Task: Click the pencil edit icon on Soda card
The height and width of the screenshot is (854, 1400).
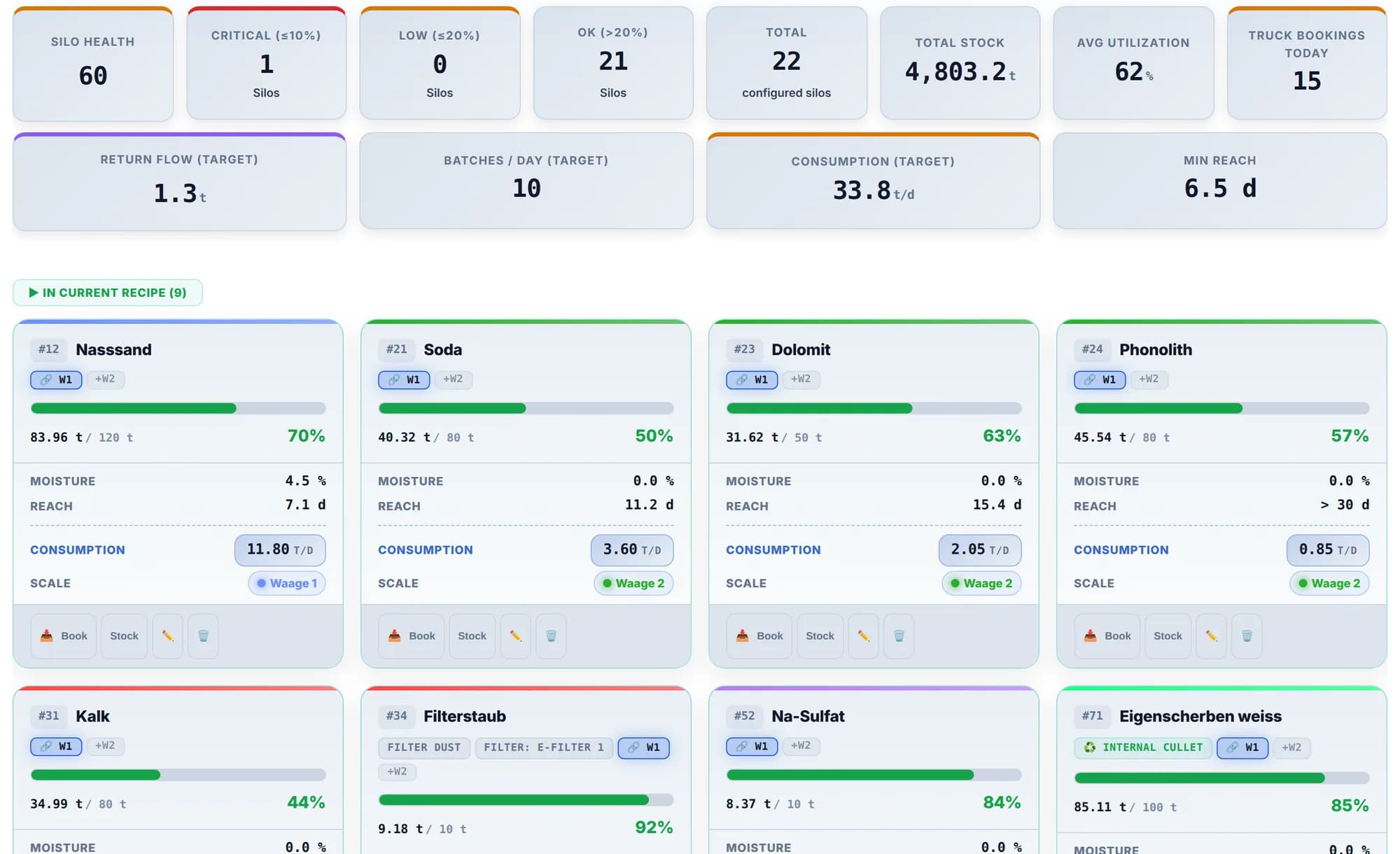Action: point(515,636)
